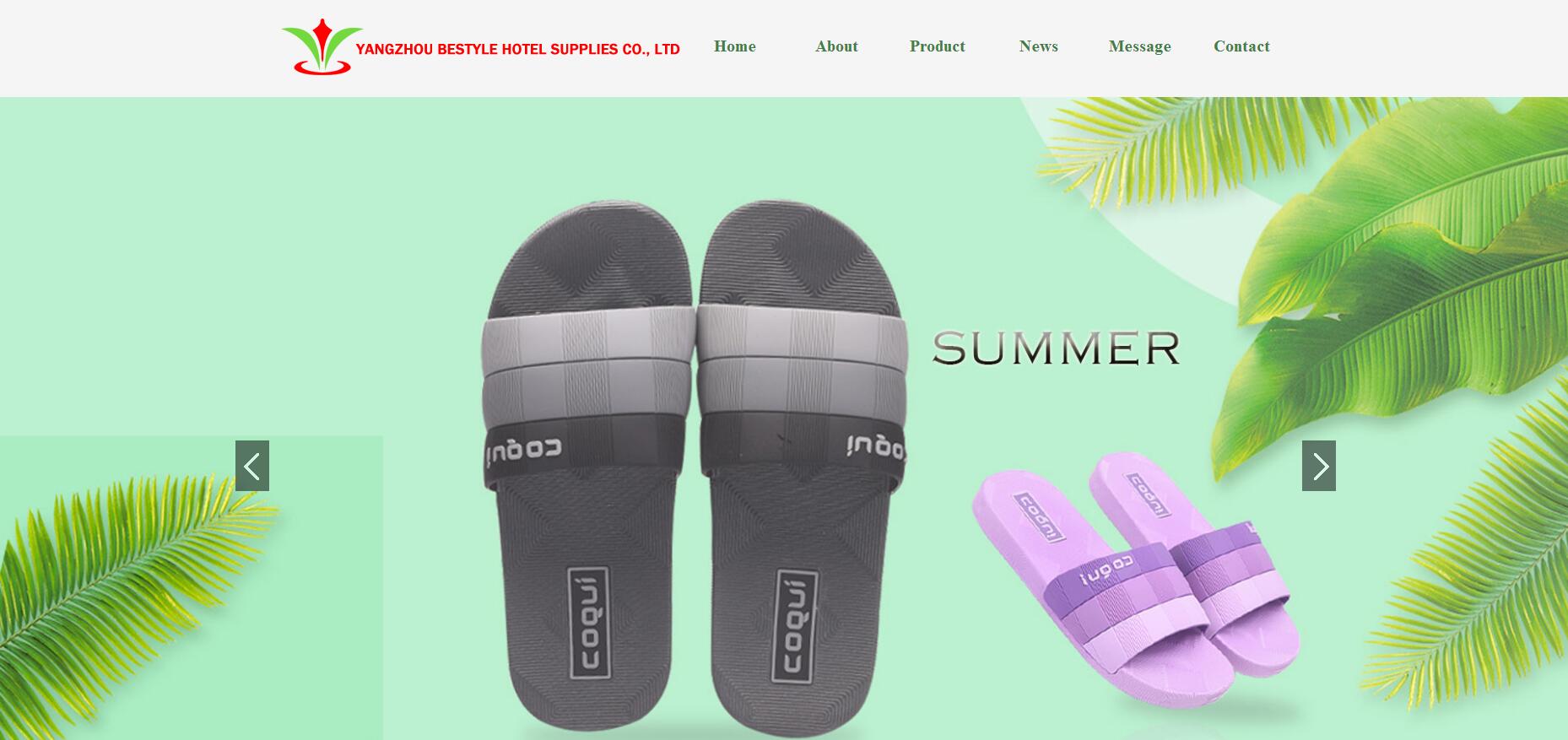Click the red and green logo emblem

tap(322, 46)
